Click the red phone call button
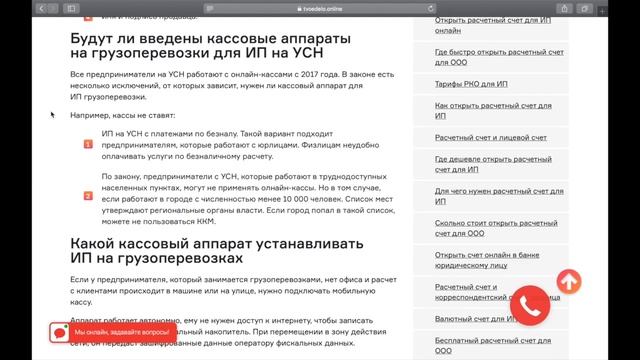 [530, 306]
